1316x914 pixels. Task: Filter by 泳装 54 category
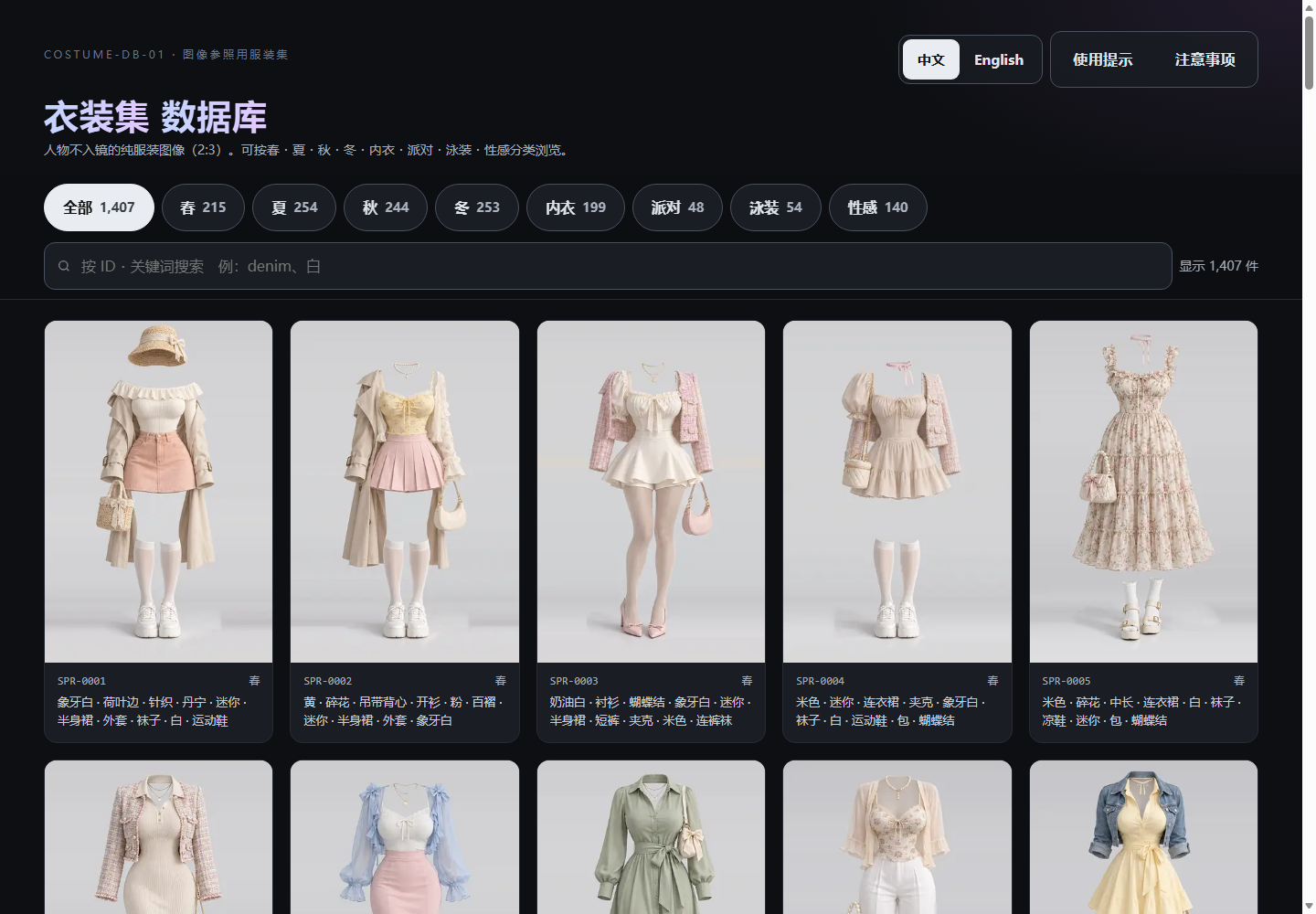point(776,207)
